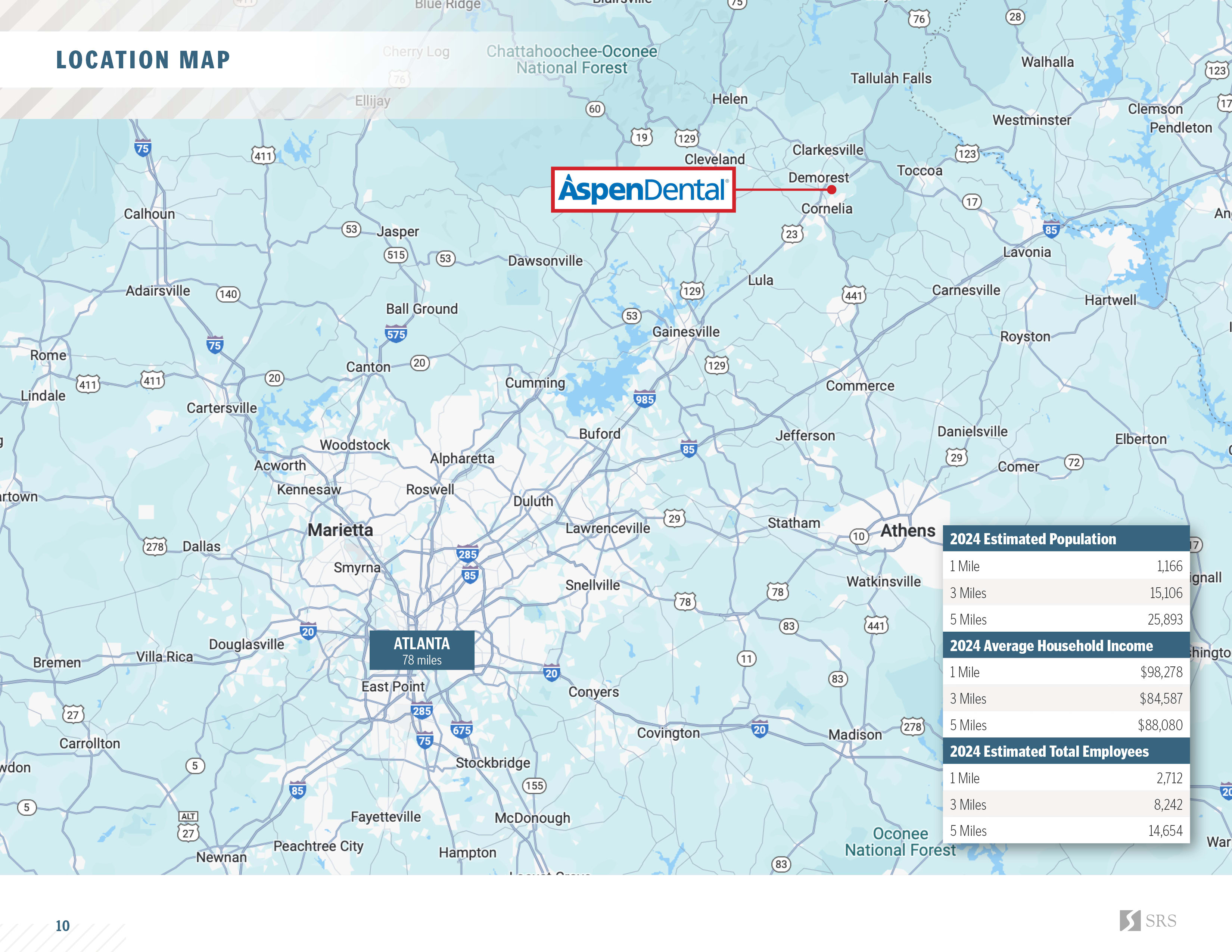Image resolution: width=1232 pixels, height=952 pixels.
Task: Click the Hartwell town label
Action: pyautogui.click(x=1111, y=300)
